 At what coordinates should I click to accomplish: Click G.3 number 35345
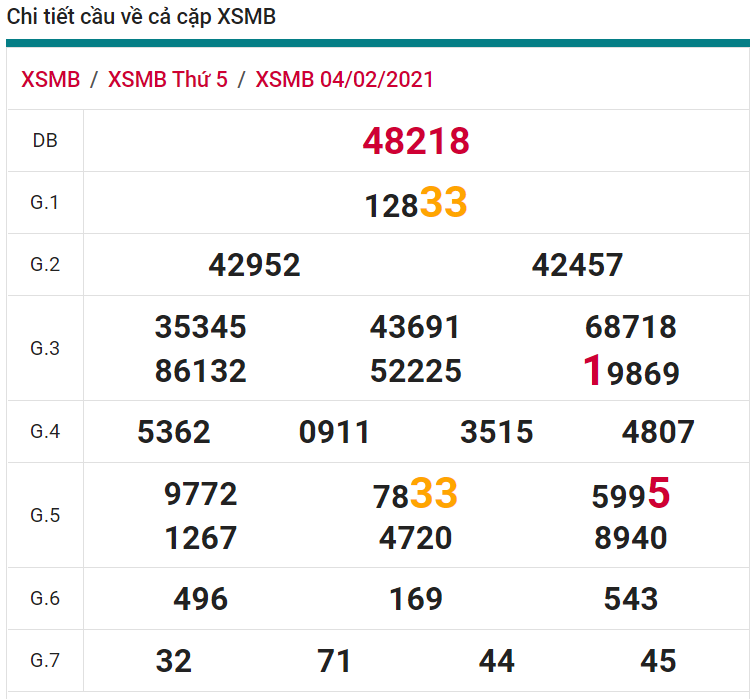pyautogui.click(x=200, y=327)
